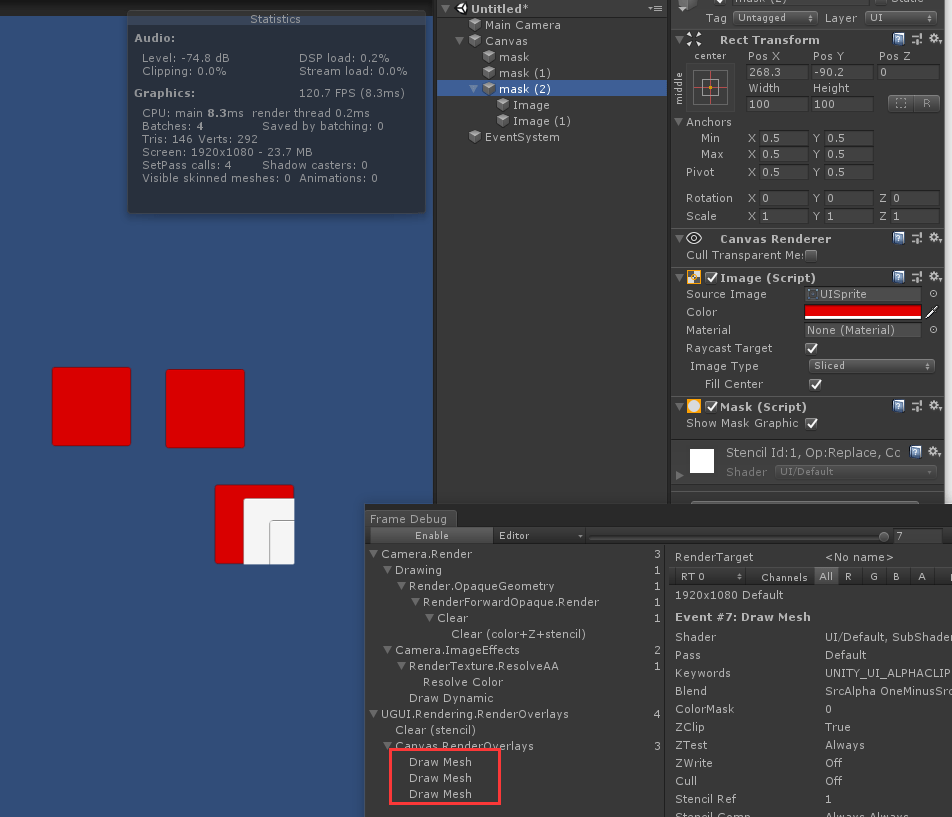
Task: Select Frame Debug tab
Action: [409, 519]
